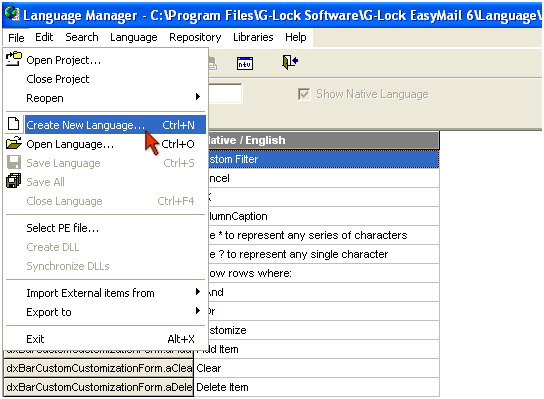Select the 'Delete Item' cell
Screen dimensions: 544x399
[316, 387]
